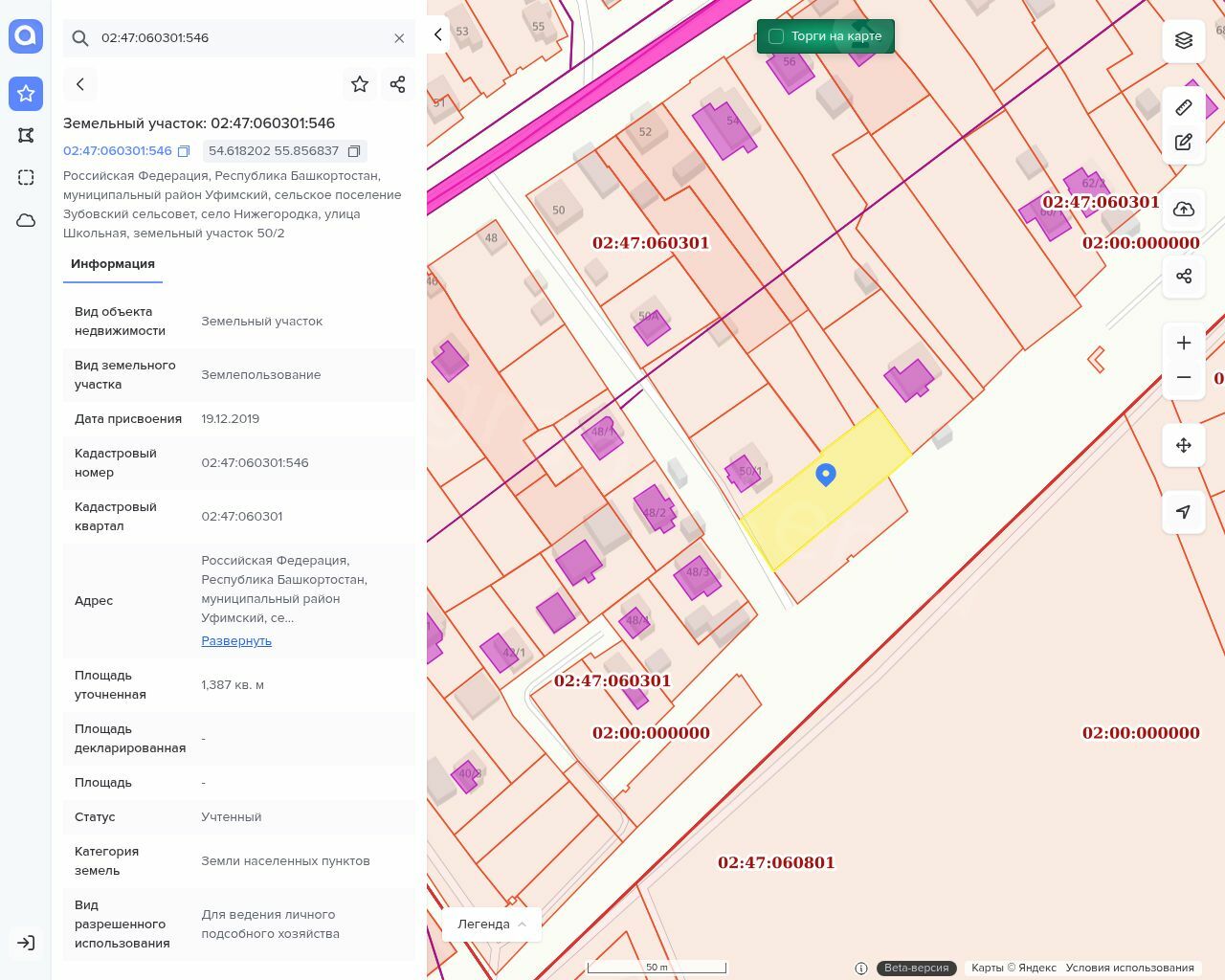Viewport: 1225px width, 980px height.
Task: Expand the Легенда panel
Action: click(492, 924)
